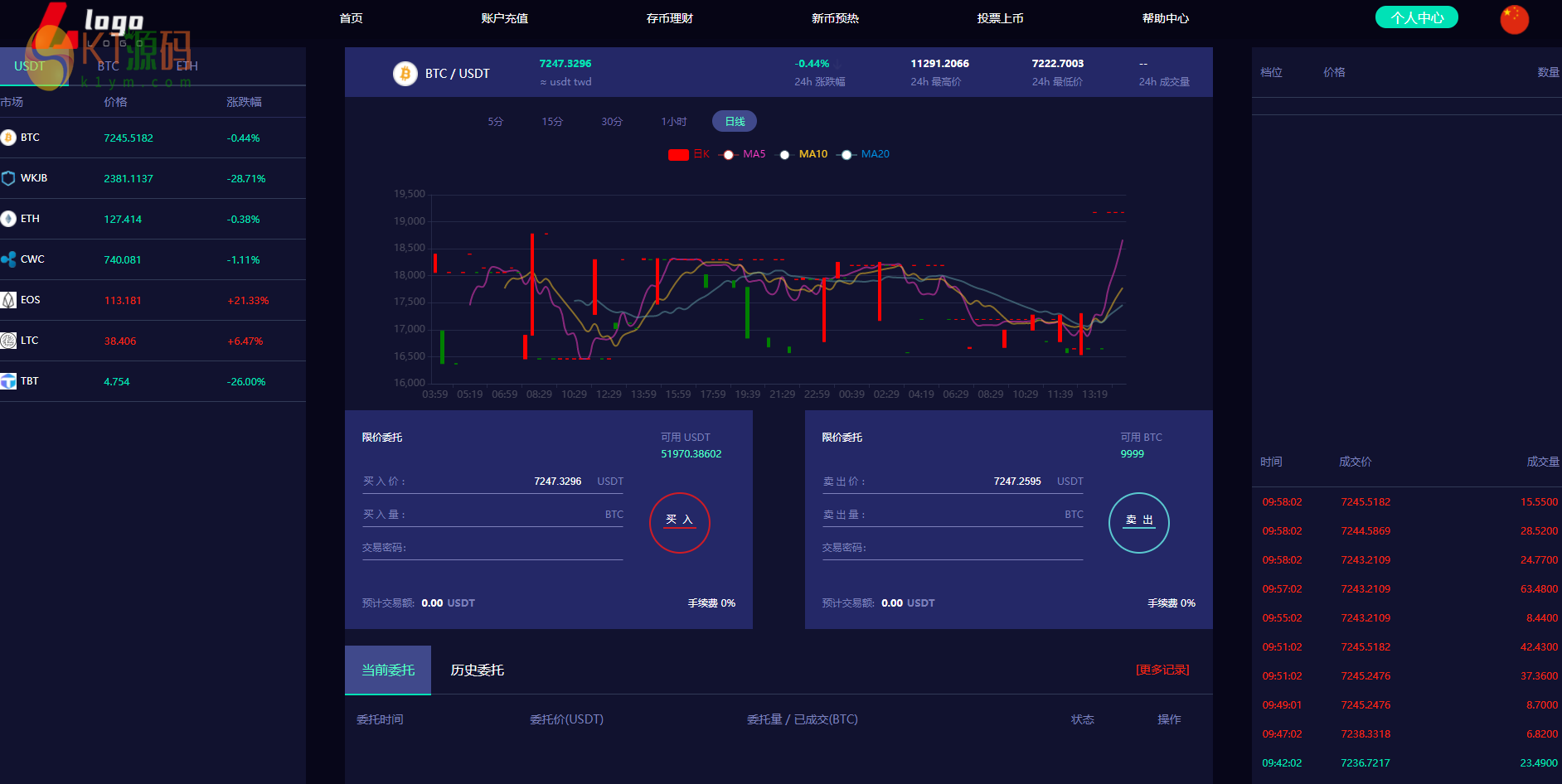Click the WKJB coin icon
This screenshot has width=1562, height=784.
[8, 178]
